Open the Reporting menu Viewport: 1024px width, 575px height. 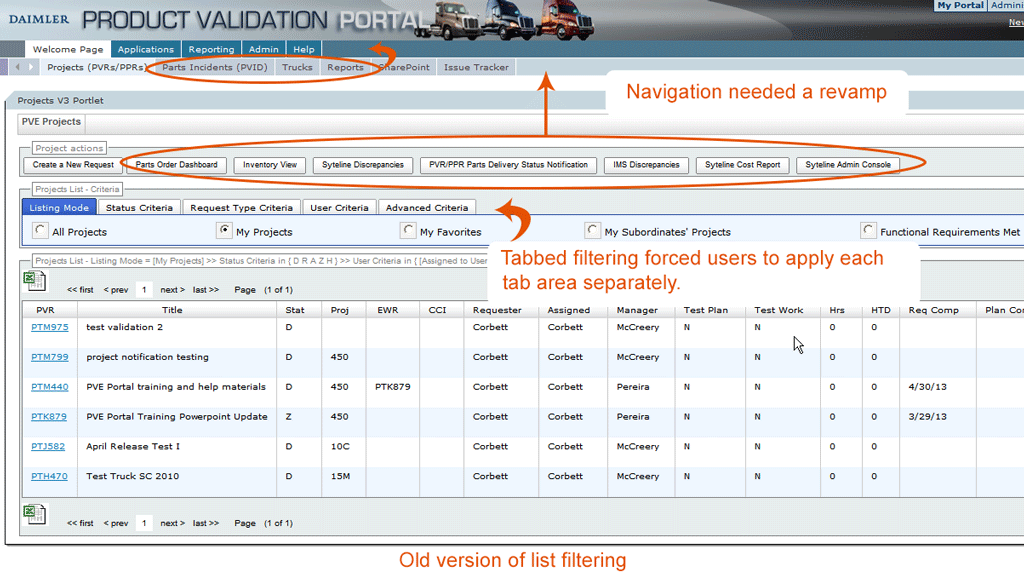click(211, 49)
